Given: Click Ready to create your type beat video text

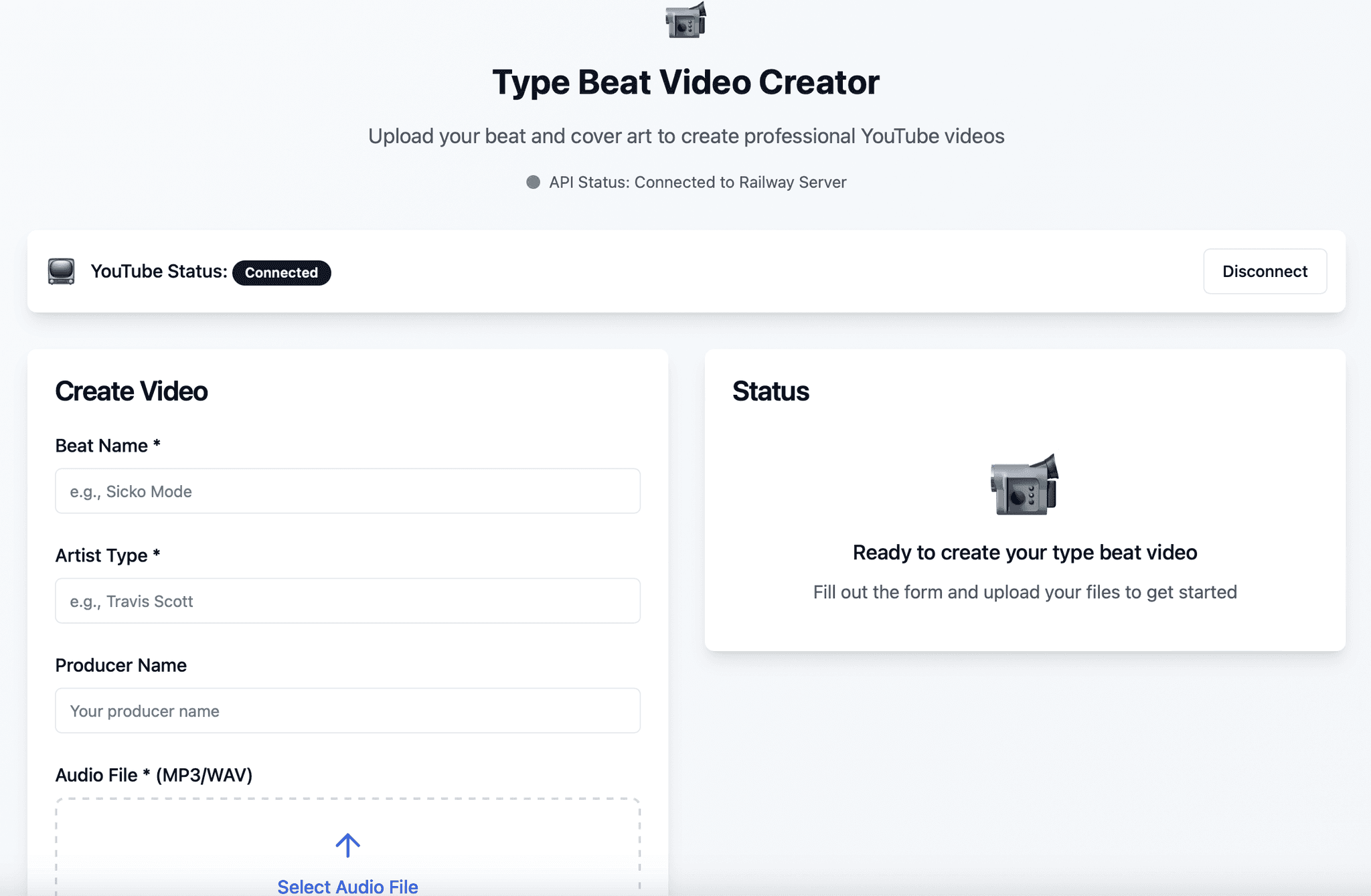Looking at the screenshot, I should (1024, 552).
